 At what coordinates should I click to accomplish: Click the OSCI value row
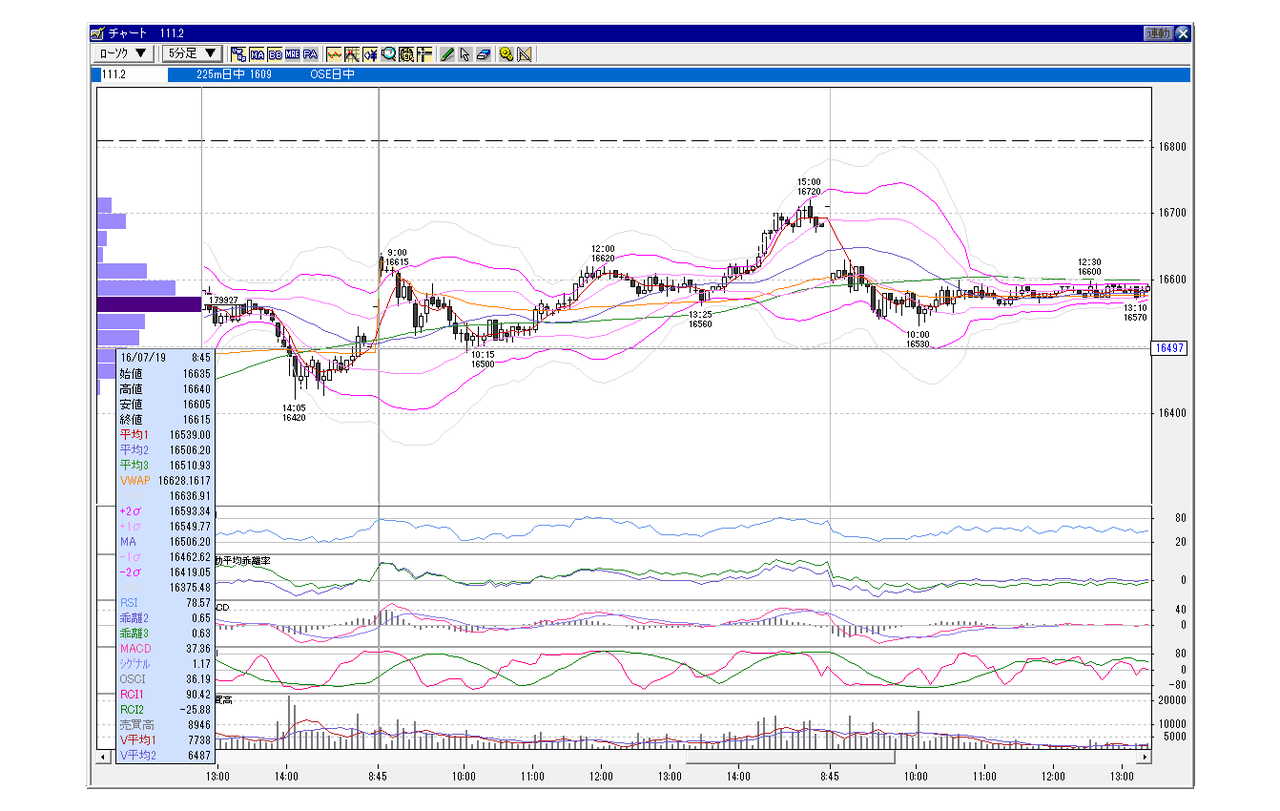165,679
